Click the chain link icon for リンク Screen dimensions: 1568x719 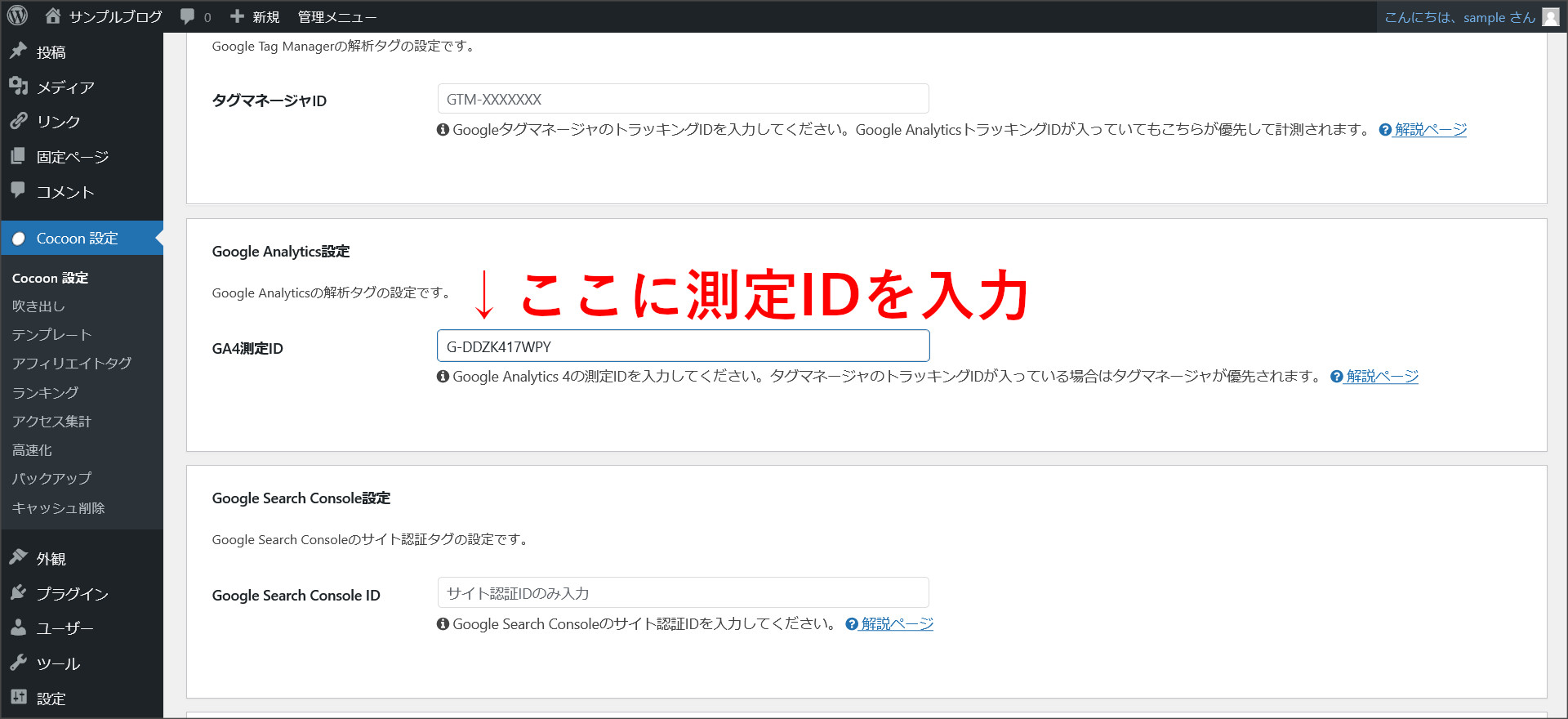(19, 121)
